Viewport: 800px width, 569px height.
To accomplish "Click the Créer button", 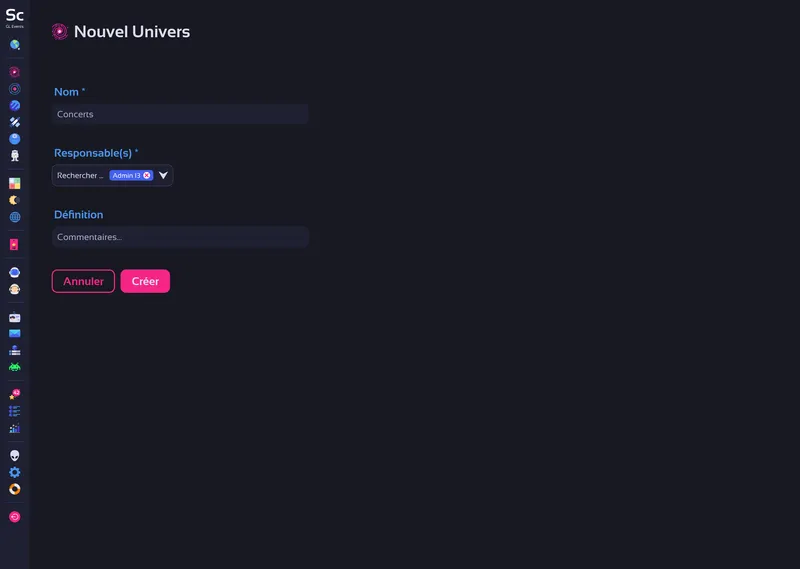I will click(x=145, y=281).
